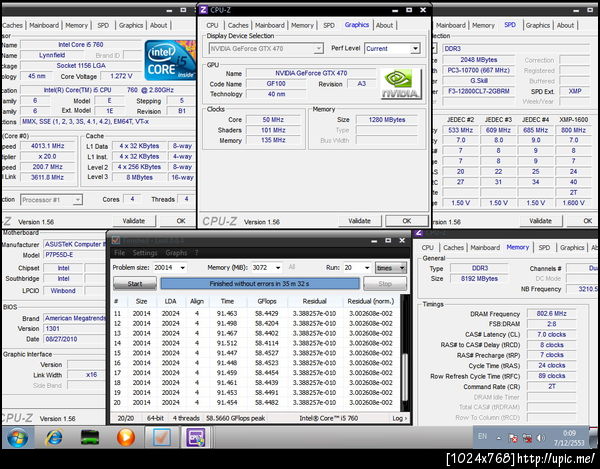The height and width of the screenshot is (469, 600).
Task: Open LinX Graphs menu
Action: click(176, 252)
